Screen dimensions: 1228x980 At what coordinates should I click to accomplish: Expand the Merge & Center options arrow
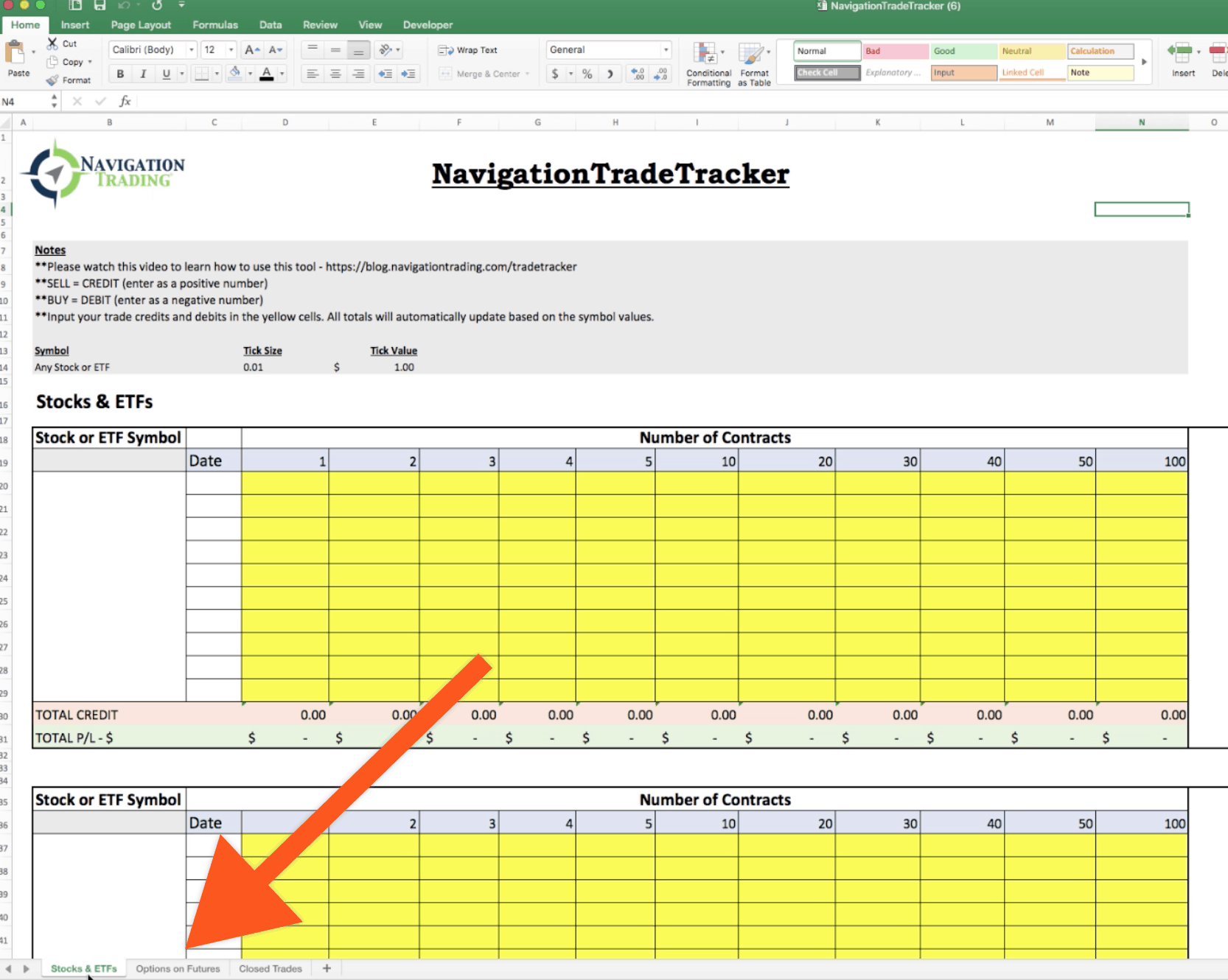(x=527, y=74)
